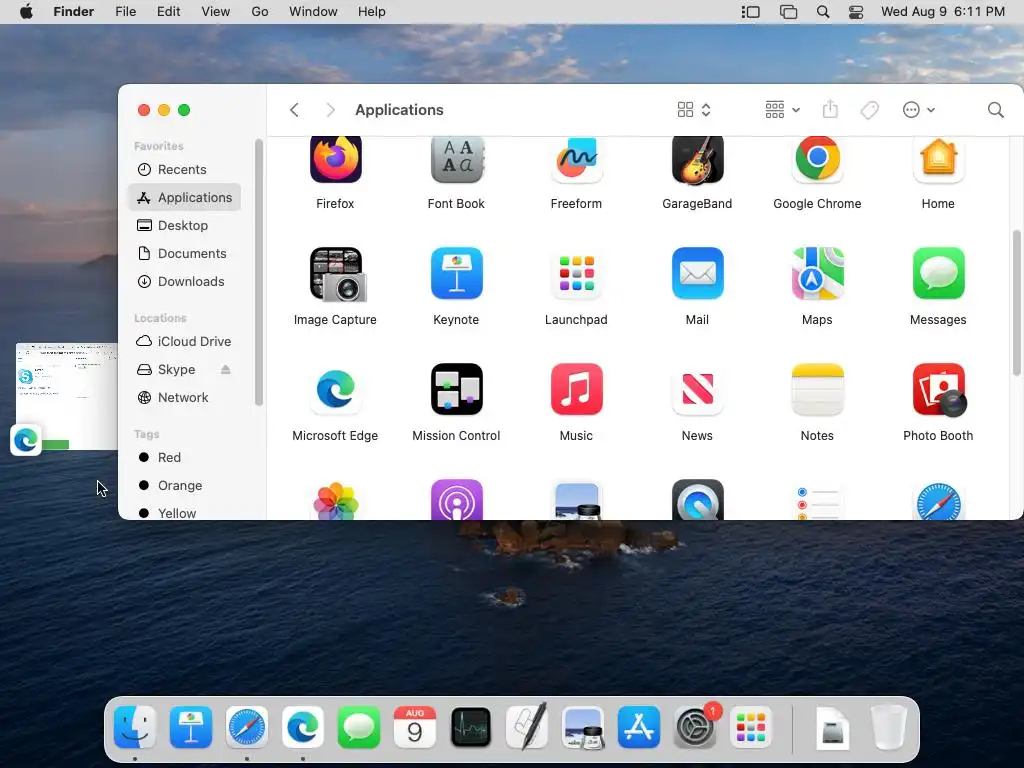Open the icon view switcher dropdown

click(694, 110)
